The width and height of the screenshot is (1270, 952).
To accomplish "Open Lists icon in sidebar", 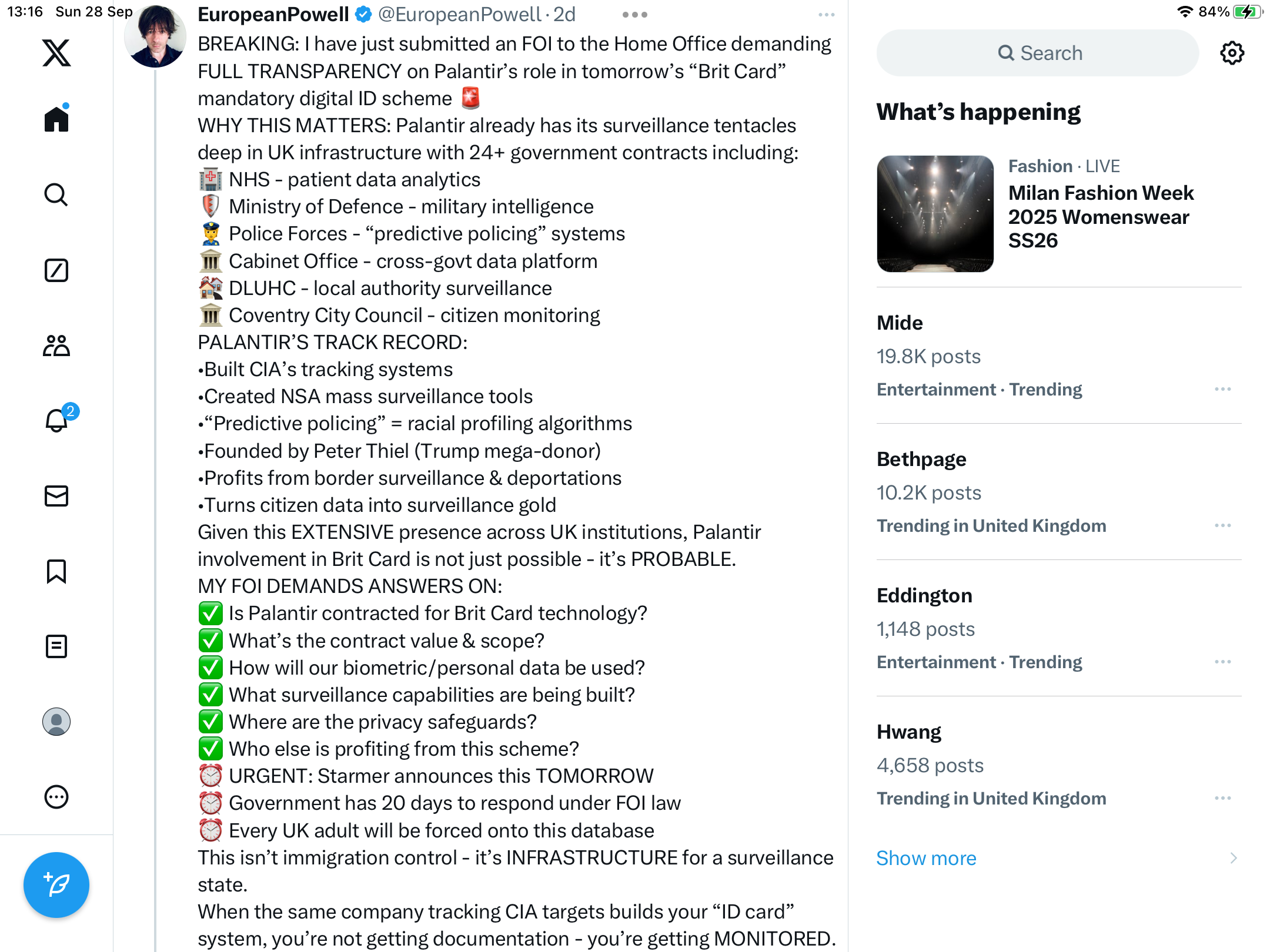I will [56, 646].
